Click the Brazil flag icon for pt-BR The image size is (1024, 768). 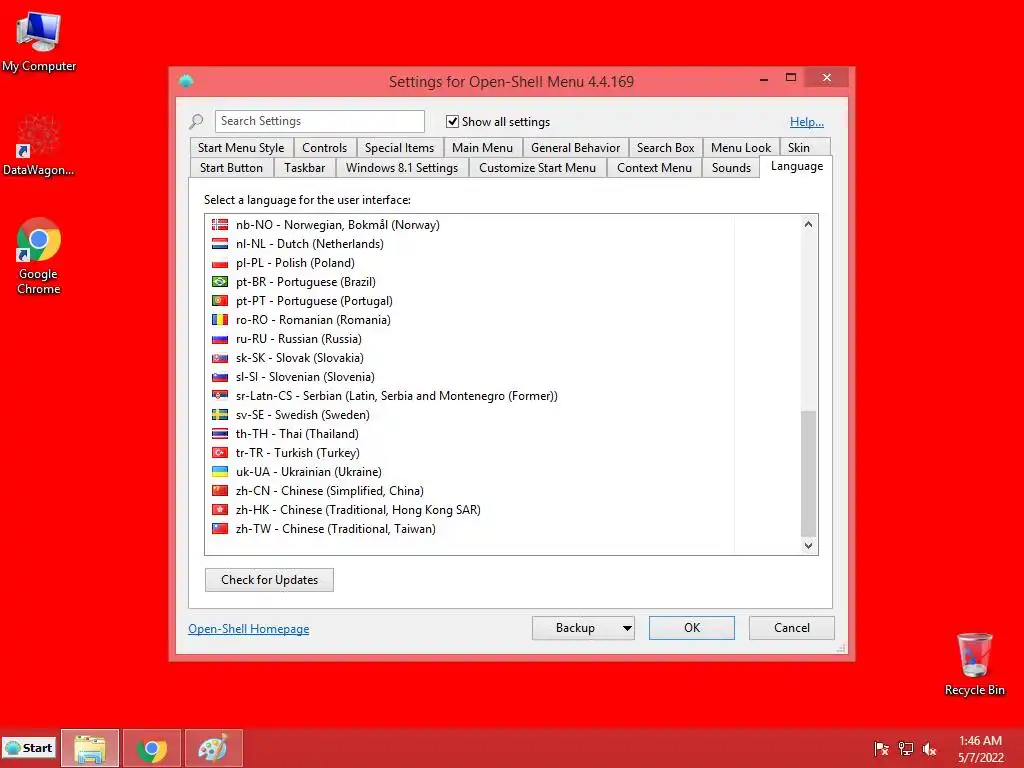click(220, 281)
